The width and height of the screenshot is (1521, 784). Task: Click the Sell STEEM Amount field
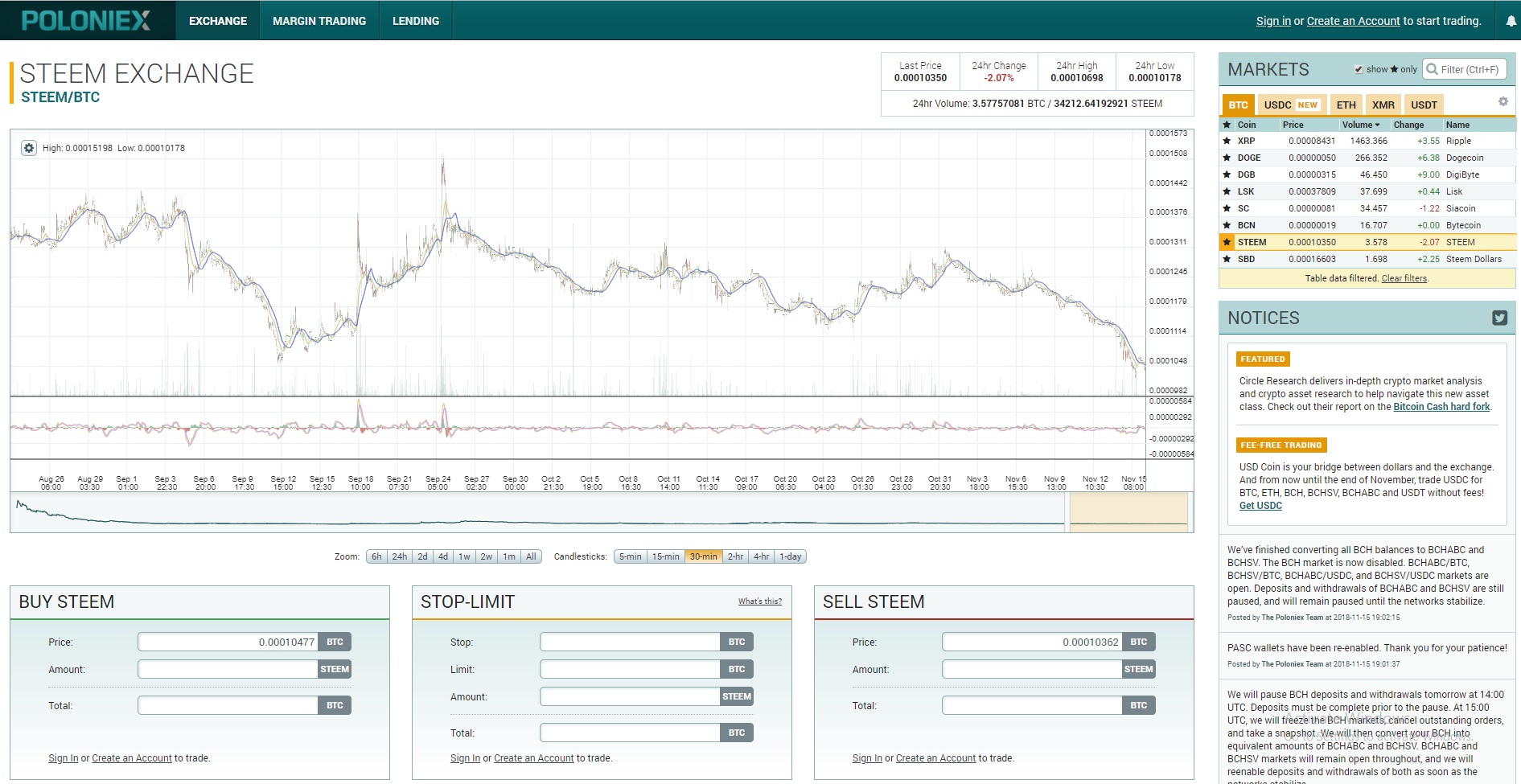point(1033,669)
